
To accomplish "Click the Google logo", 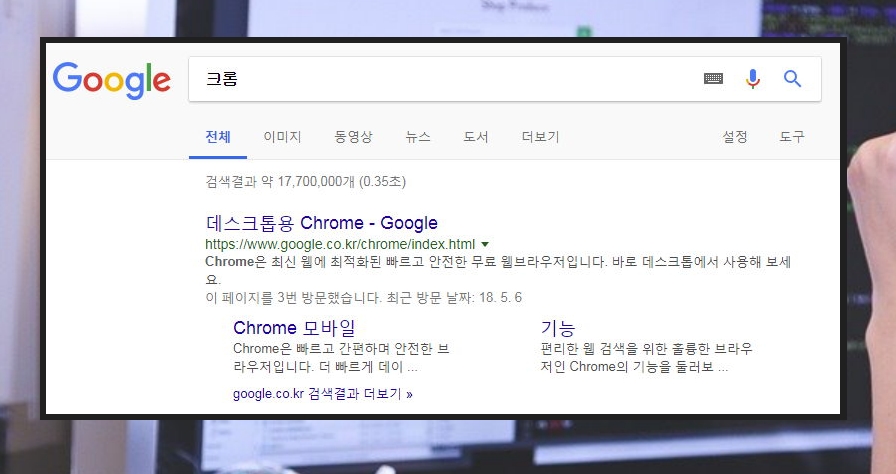I will (111, 81).
